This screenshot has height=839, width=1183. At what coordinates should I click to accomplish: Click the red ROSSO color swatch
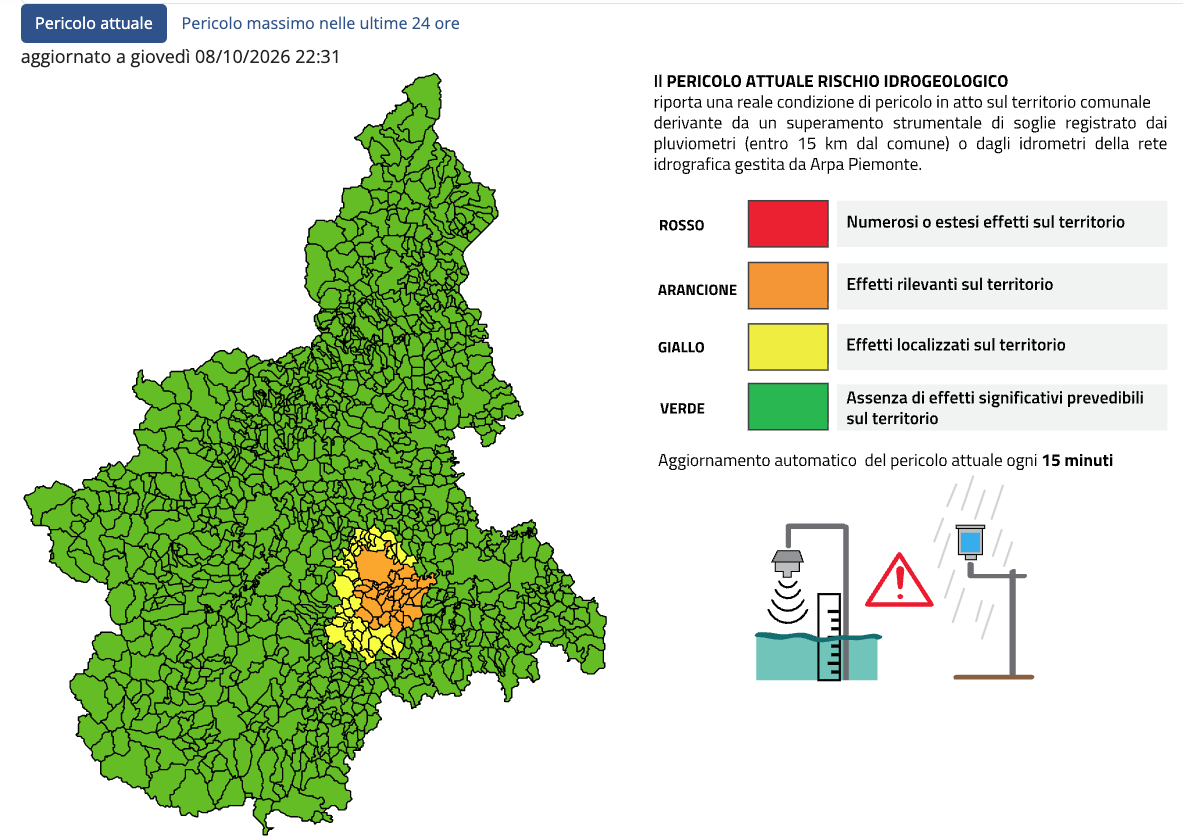click(788, 223)
